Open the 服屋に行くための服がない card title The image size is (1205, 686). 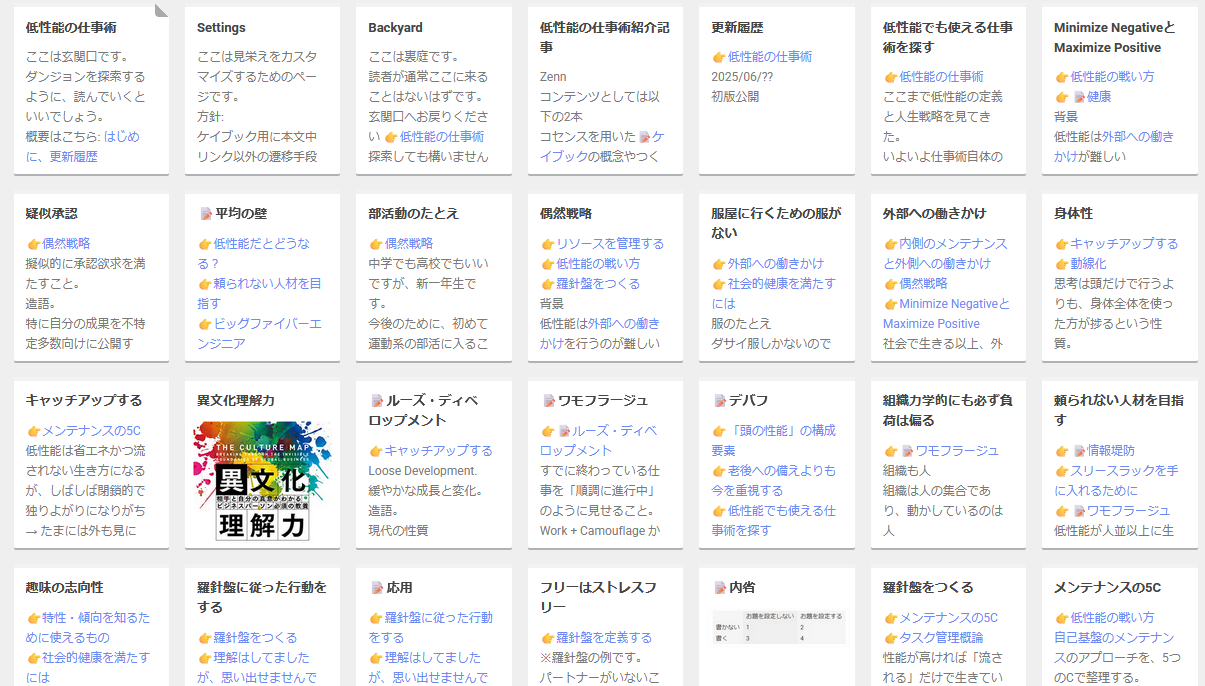click(776, 223)
